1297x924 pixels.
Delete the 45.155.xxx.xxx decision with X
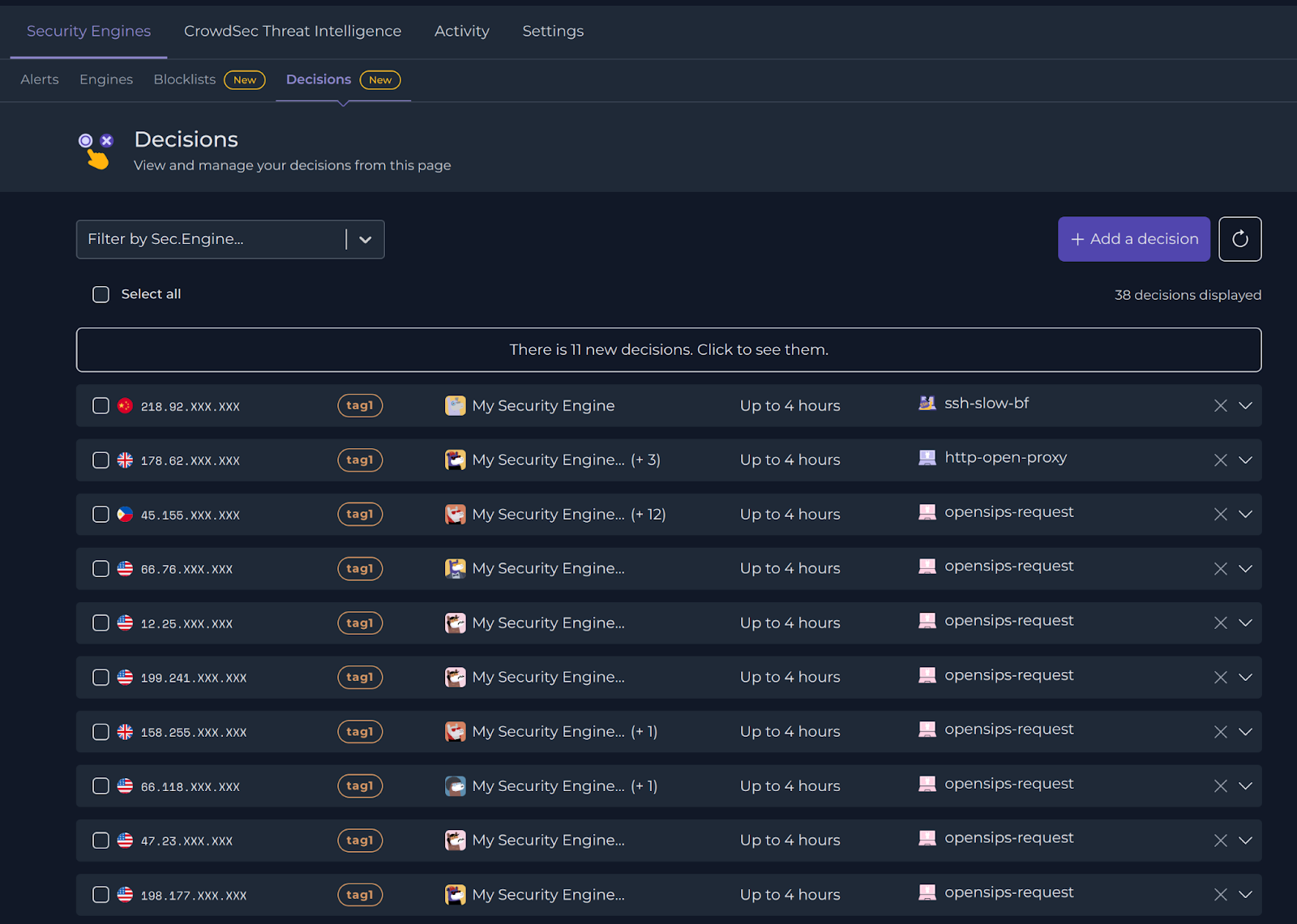[1220, 515]
